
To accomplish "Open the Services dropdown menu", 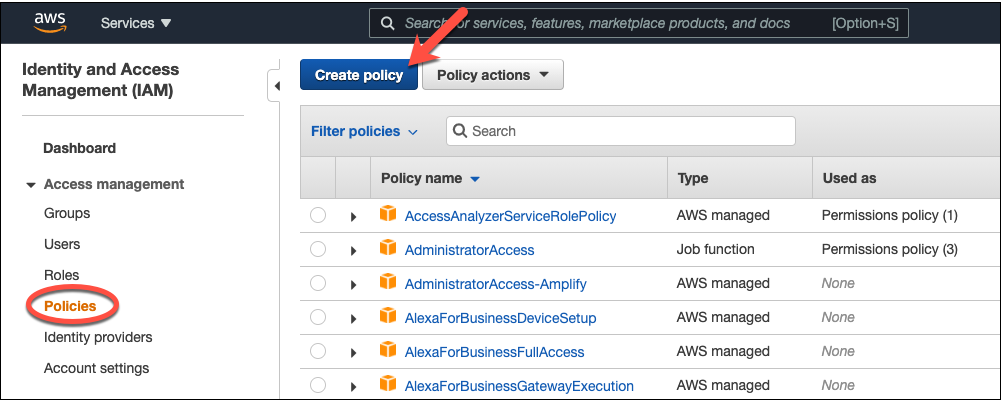I will click(x=136, y=23).
